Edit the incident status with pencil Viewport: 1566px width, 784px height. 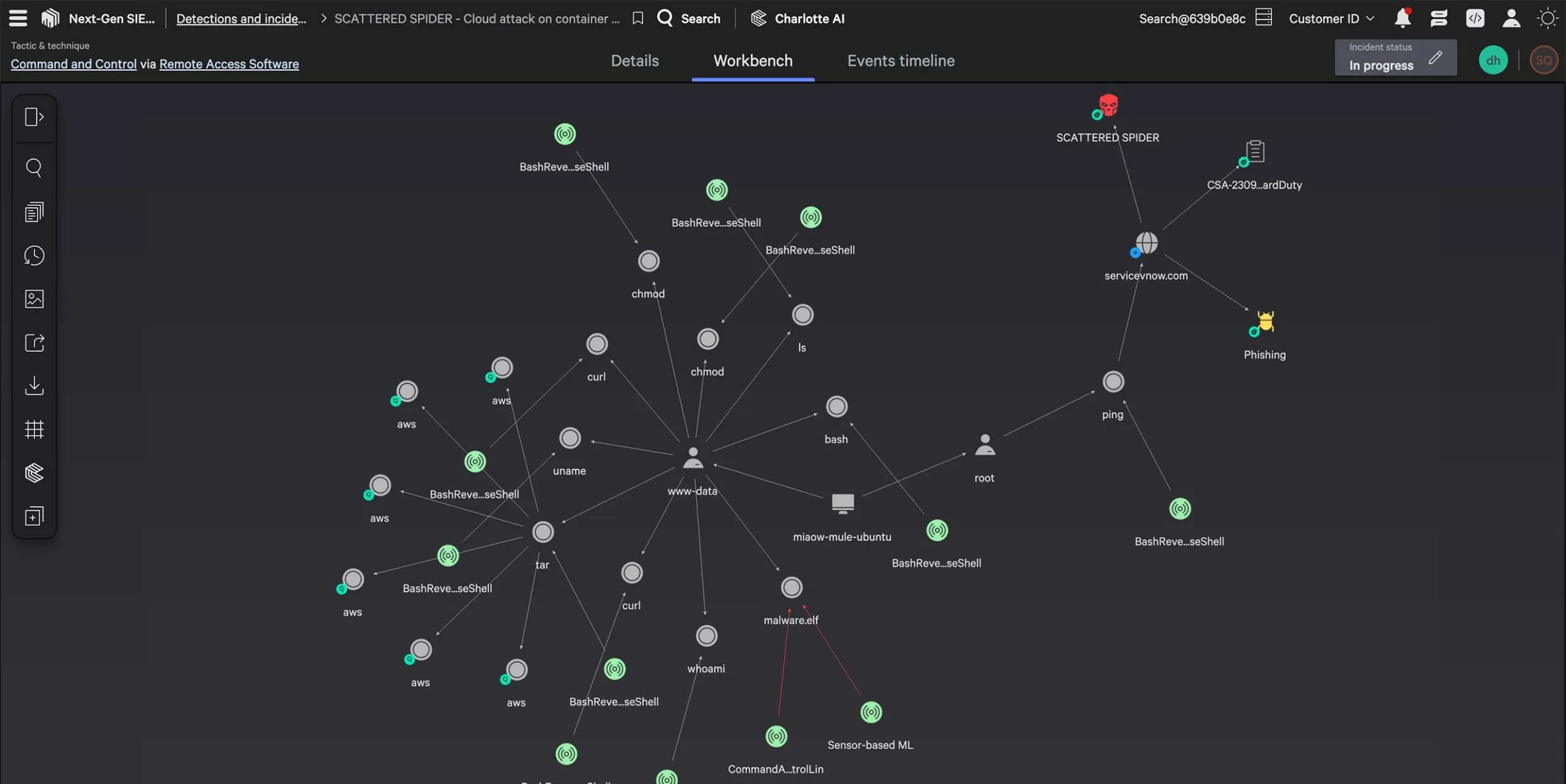tap(1435, 58)
